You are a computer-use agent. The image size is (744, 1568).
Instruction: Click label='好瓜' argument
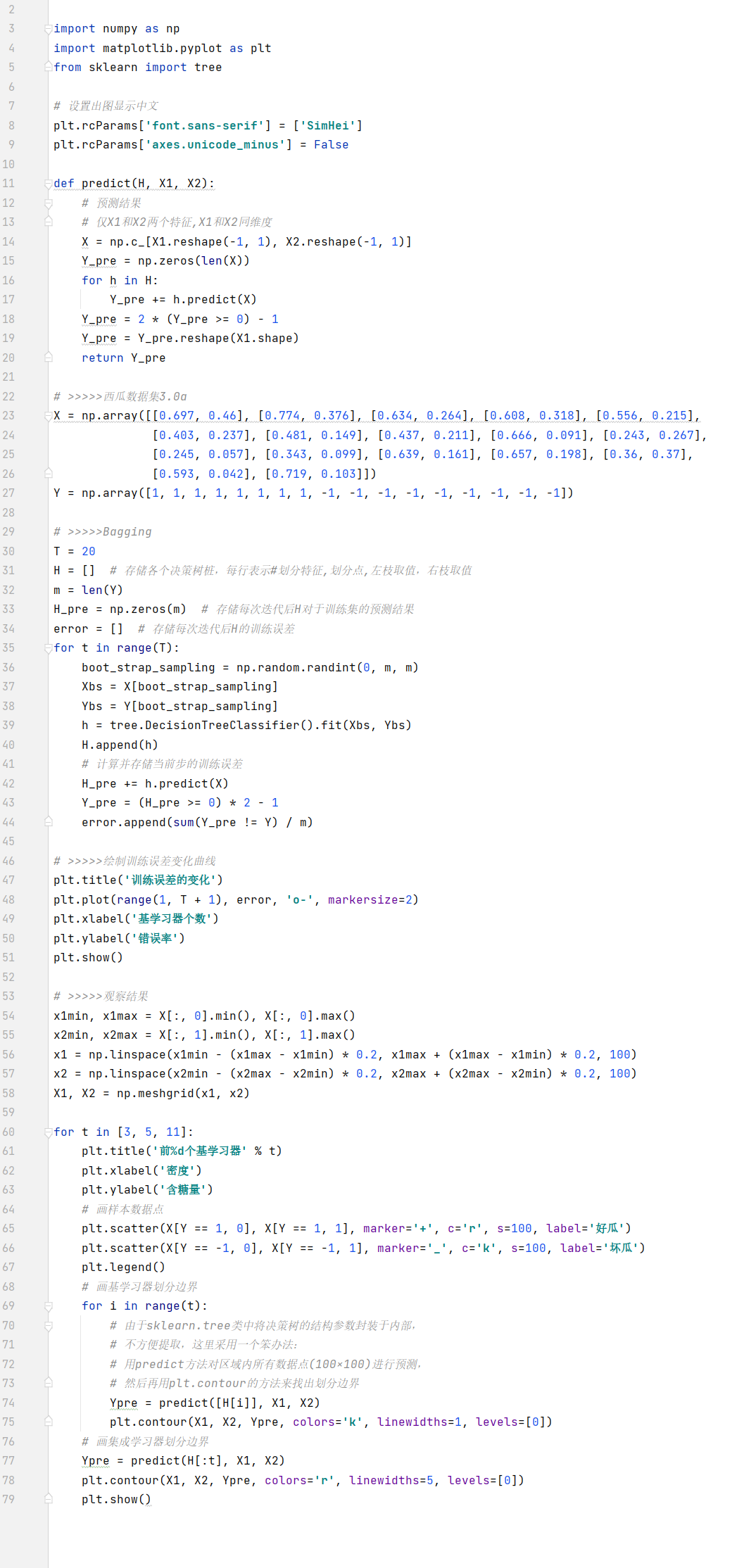(x=586, y=1229)
